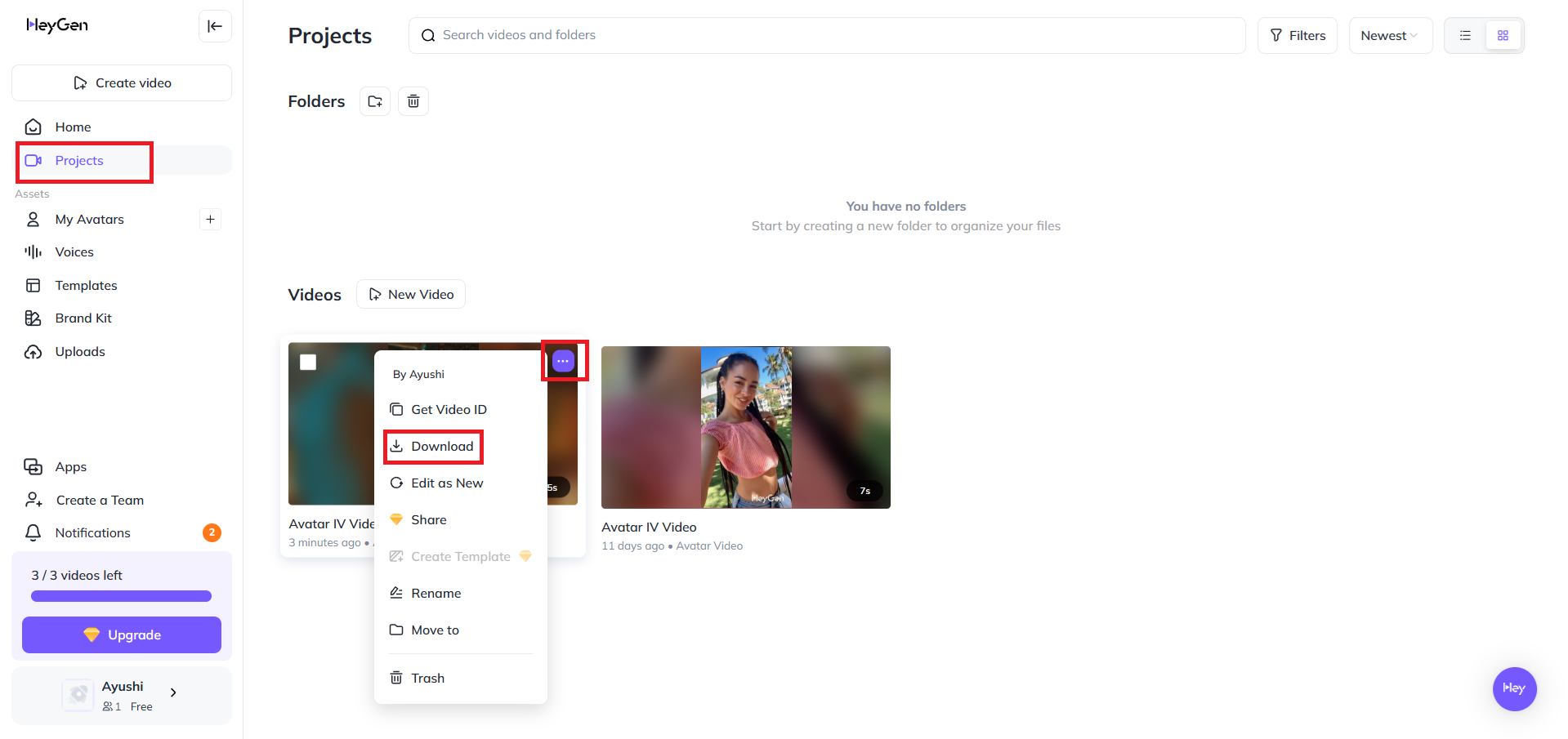Go to Home in sidebar
Viewport: 1568px width, 739px height.
point(122,127)
